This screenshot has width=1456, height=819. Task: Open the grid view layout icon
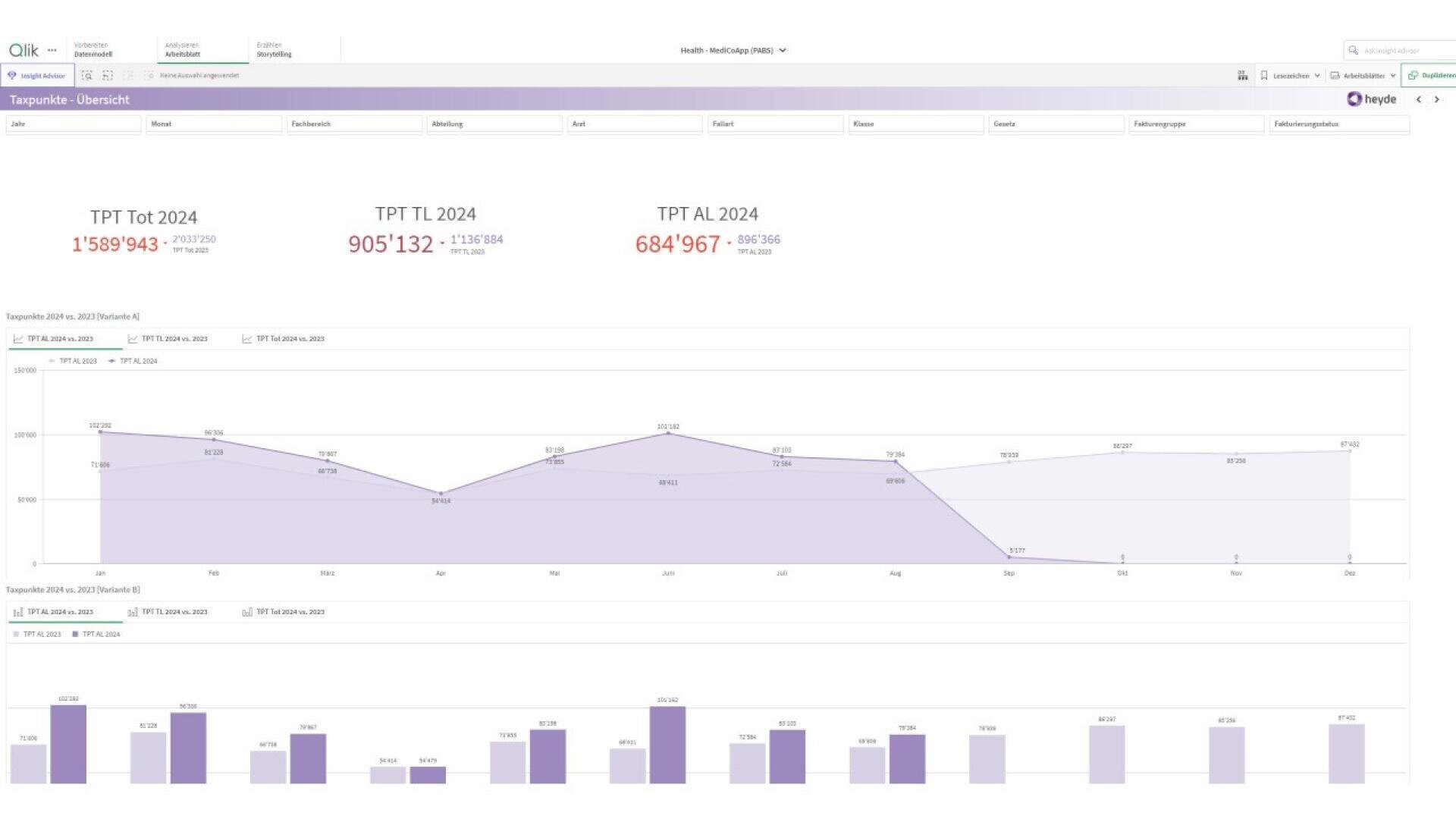1242,75
